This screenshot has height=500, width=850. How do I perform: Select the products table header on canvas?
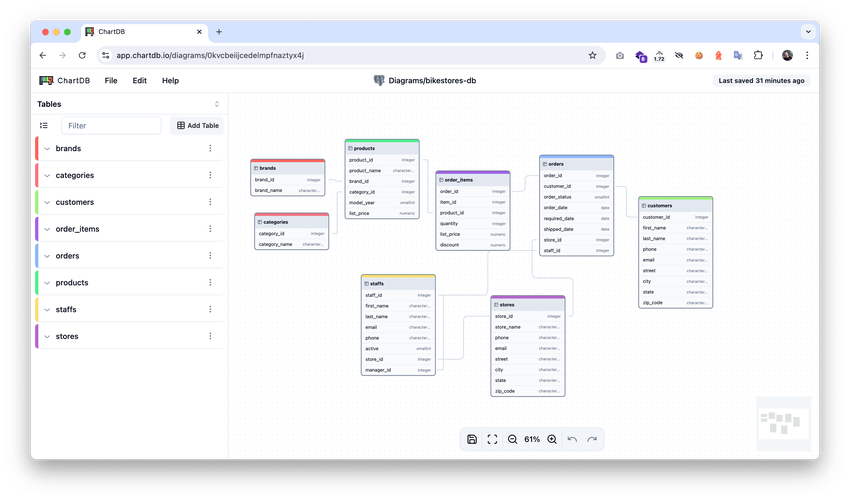382,148
